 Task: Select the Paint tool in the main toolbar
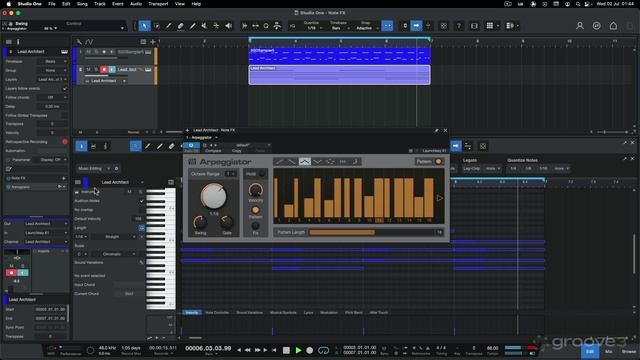[193, 26]
